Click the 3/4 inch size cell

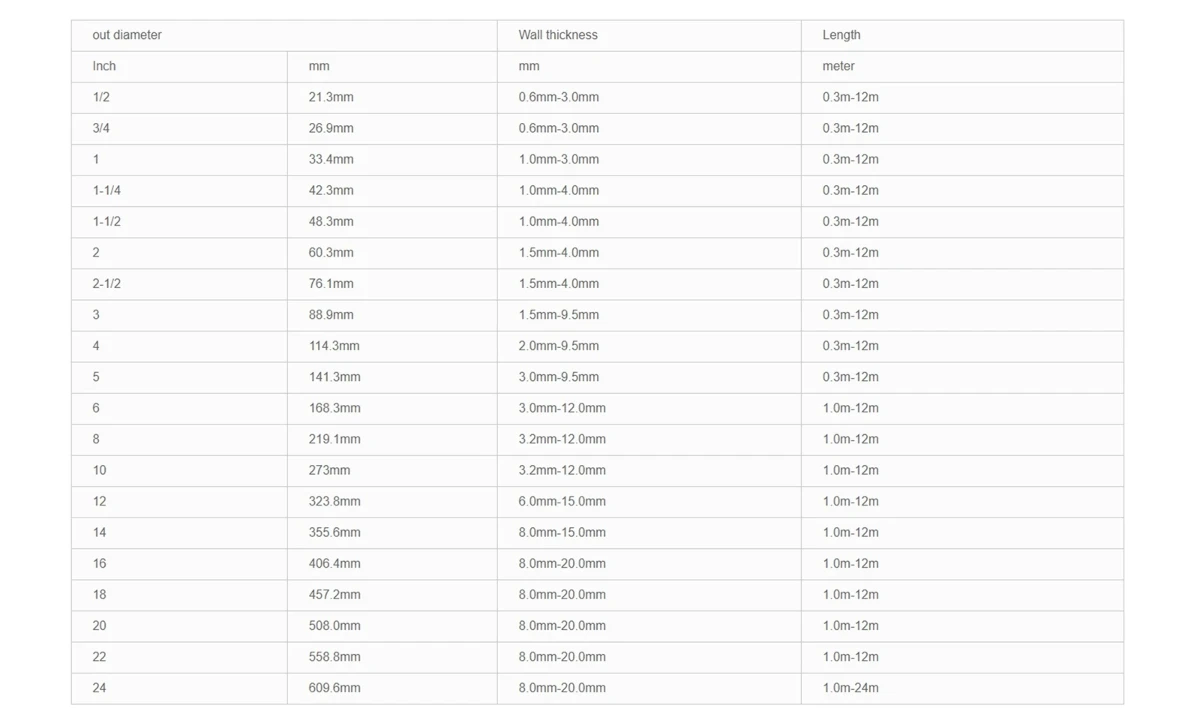(179, 128)
